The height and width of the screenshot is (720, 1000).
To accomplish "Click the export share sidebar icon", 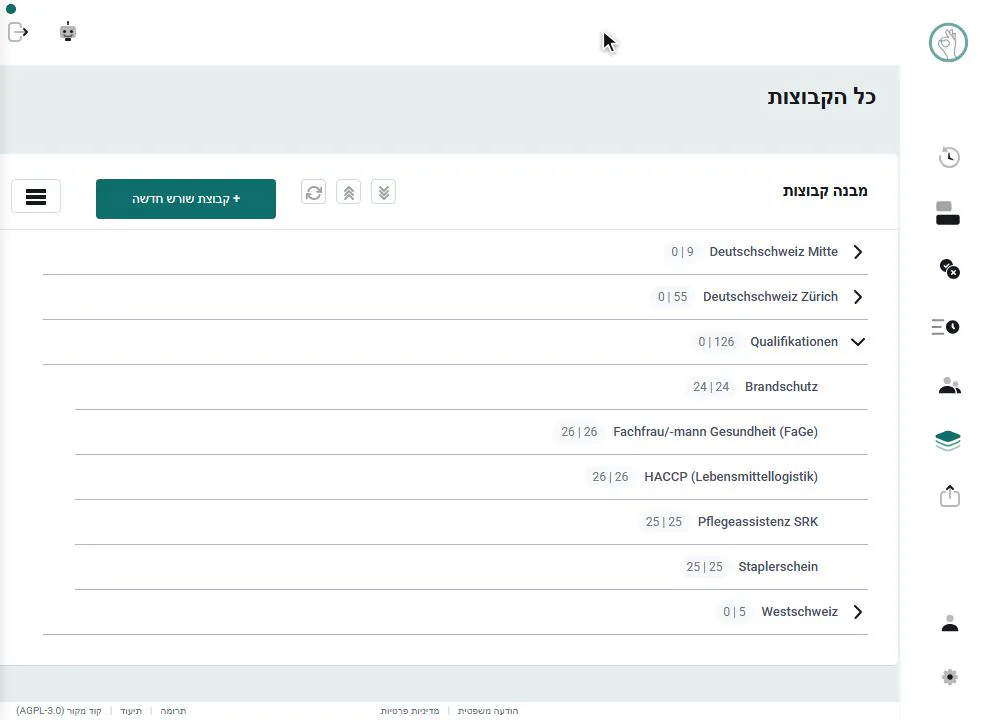I will 949,496.
